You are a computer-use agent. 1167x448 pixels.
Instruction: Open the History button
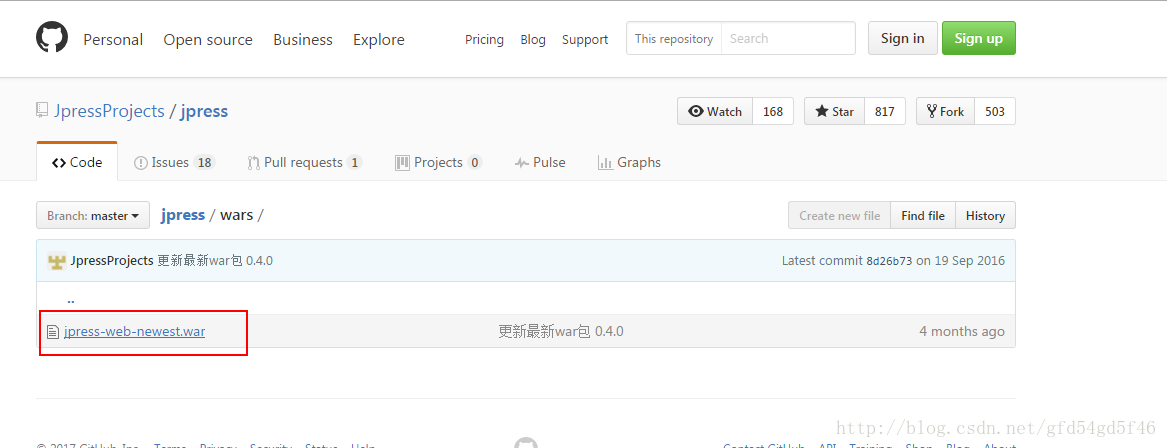click(x=985, y=215)
